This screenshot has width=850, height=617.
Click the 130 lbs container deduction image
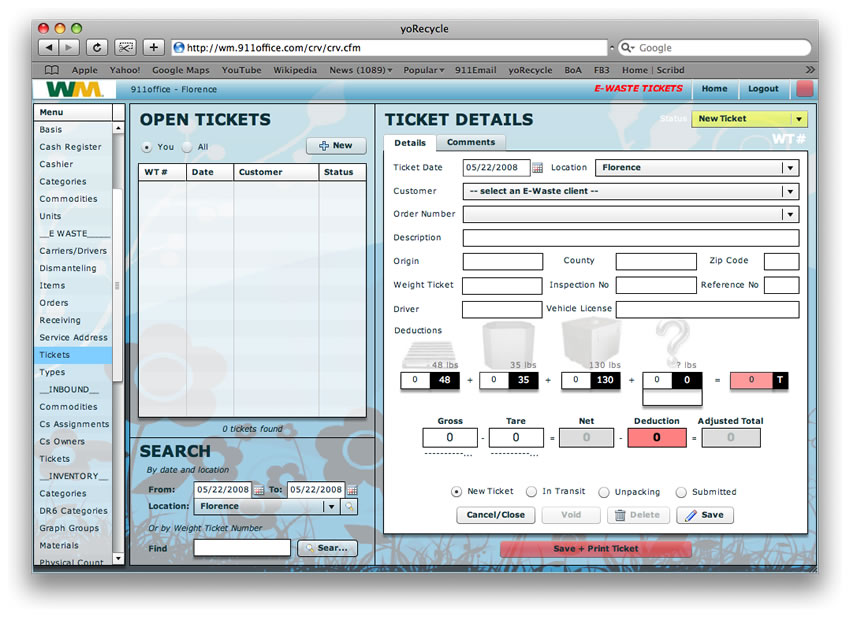[591, 343]
